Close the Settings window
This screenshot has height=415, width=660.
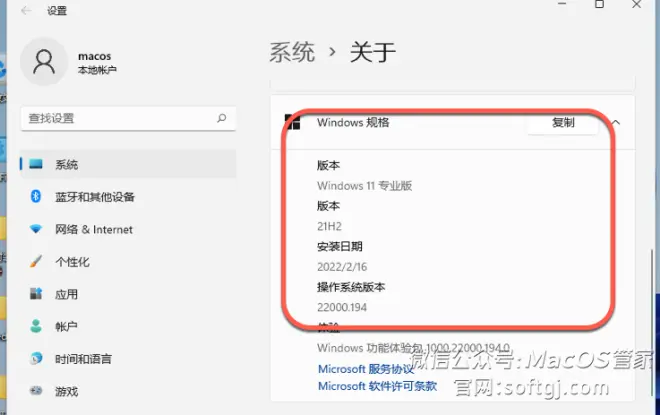[636, 4]
